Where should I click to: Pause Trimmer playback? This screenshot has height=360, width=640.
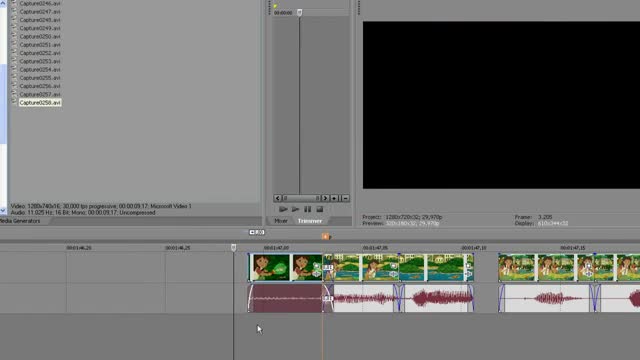(307, 209)
